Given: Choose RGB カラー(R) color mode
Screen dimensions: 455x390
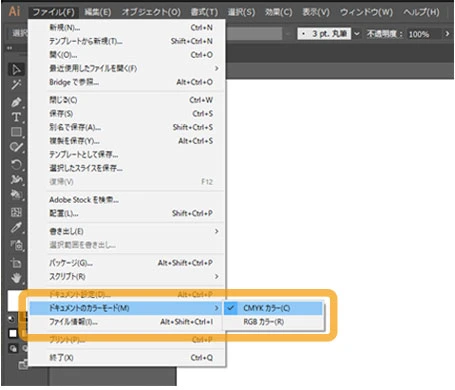Looking at the screenshot, I should (273, 322).
